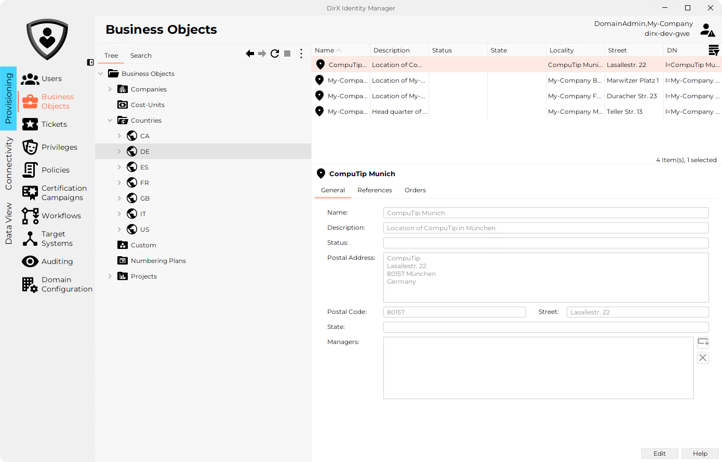The image size is (722, 462).
Task: Refresh the tree view
Action: click(274, 54)
